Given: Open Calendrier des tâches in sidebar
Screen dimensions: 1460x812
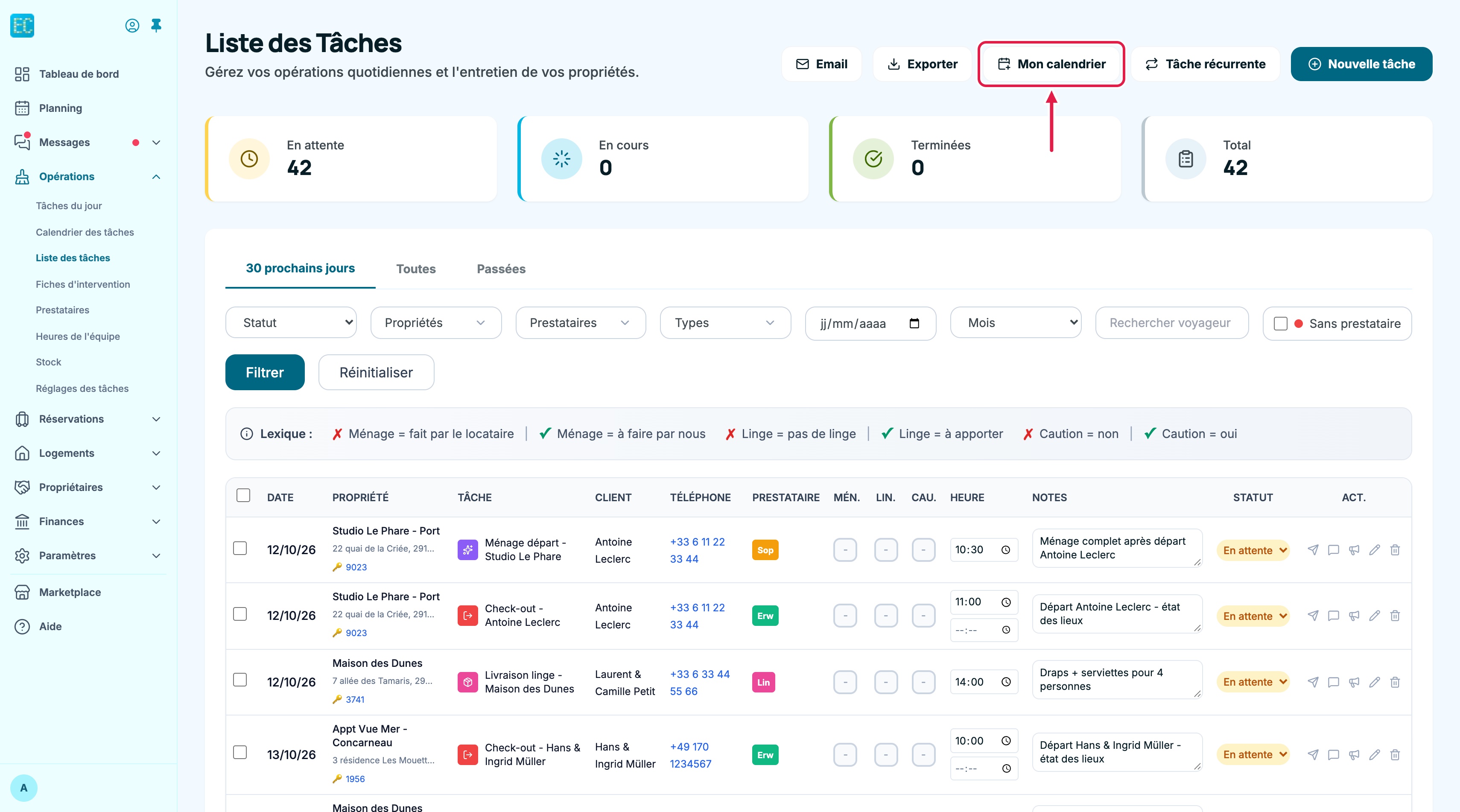Looking at the screenshot, I should click(85, 232).
